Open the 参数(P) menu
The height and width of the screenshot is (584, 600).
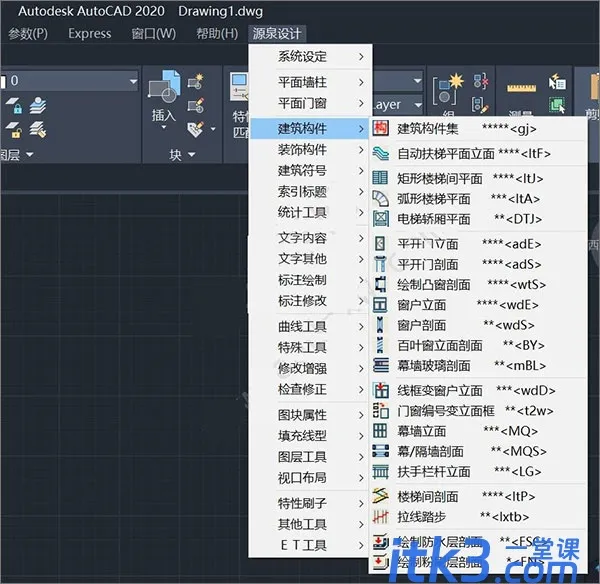pyautogui.click(x=28, y=34)
